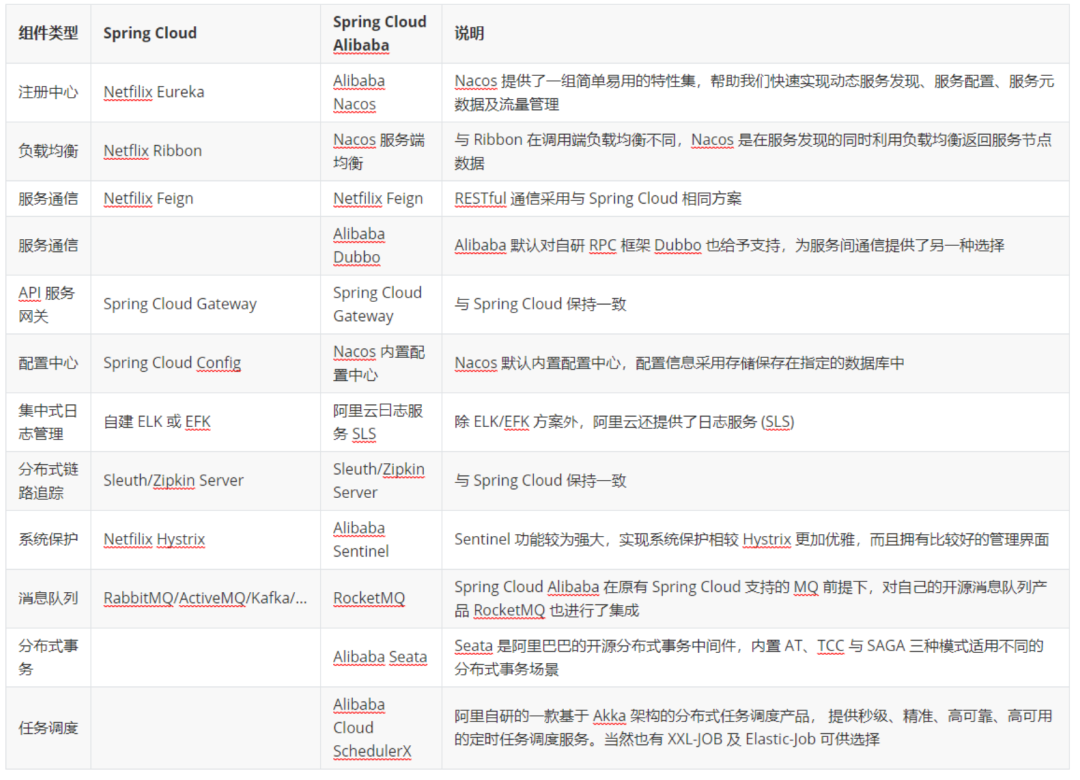The width and height of the screenshot is (1080, 780).
Task: Click 与 Spring Cloud 保持一致 in the gateway row
Action: pos(540,304)
